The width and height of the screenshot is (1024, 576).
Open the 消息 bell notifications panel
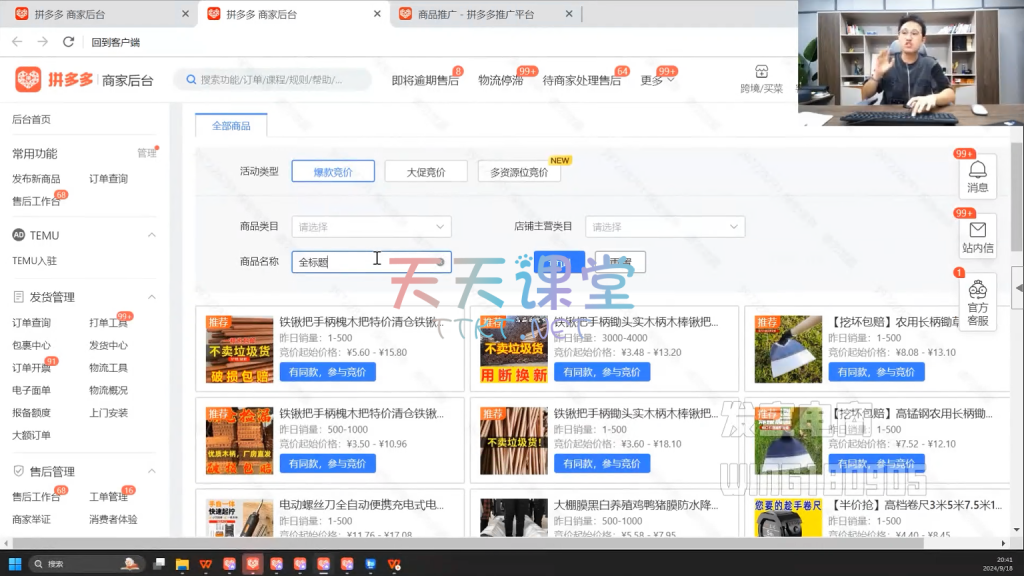pos(977,176)
